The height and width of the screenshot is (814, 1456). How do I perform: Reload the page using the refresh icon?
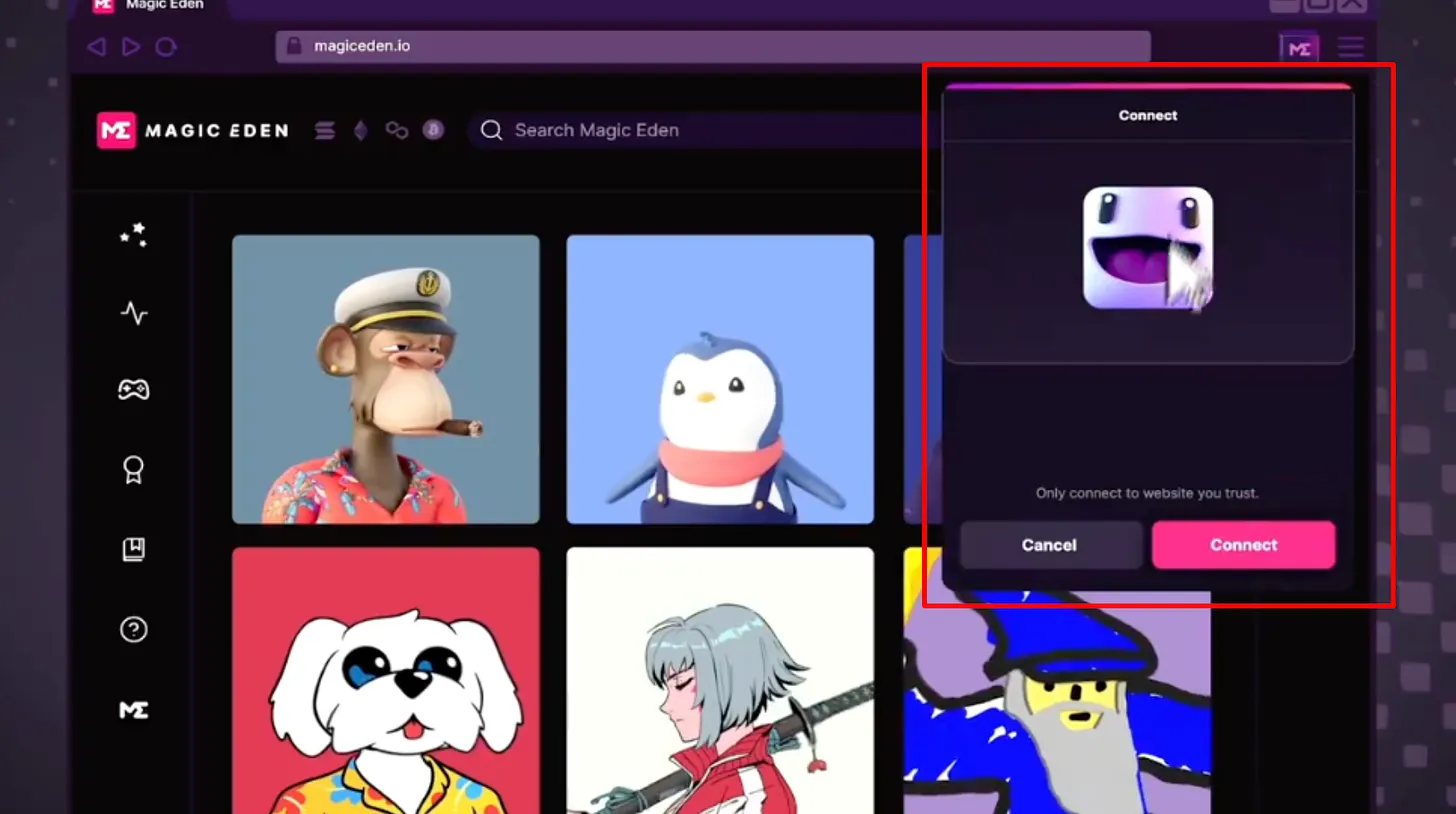tap(166, 47)
